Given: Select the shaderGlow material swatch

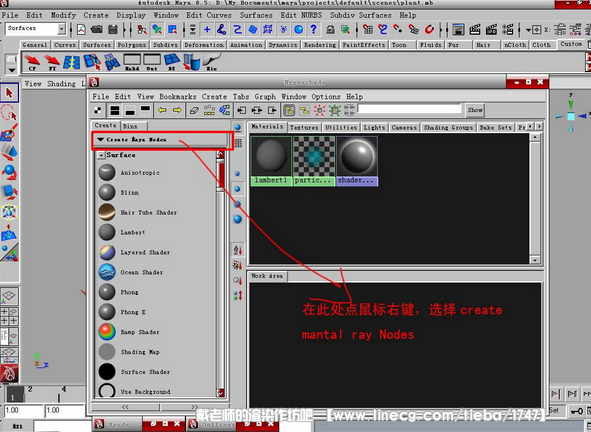Looking at the screenshot, I should [x=357, y=161].
